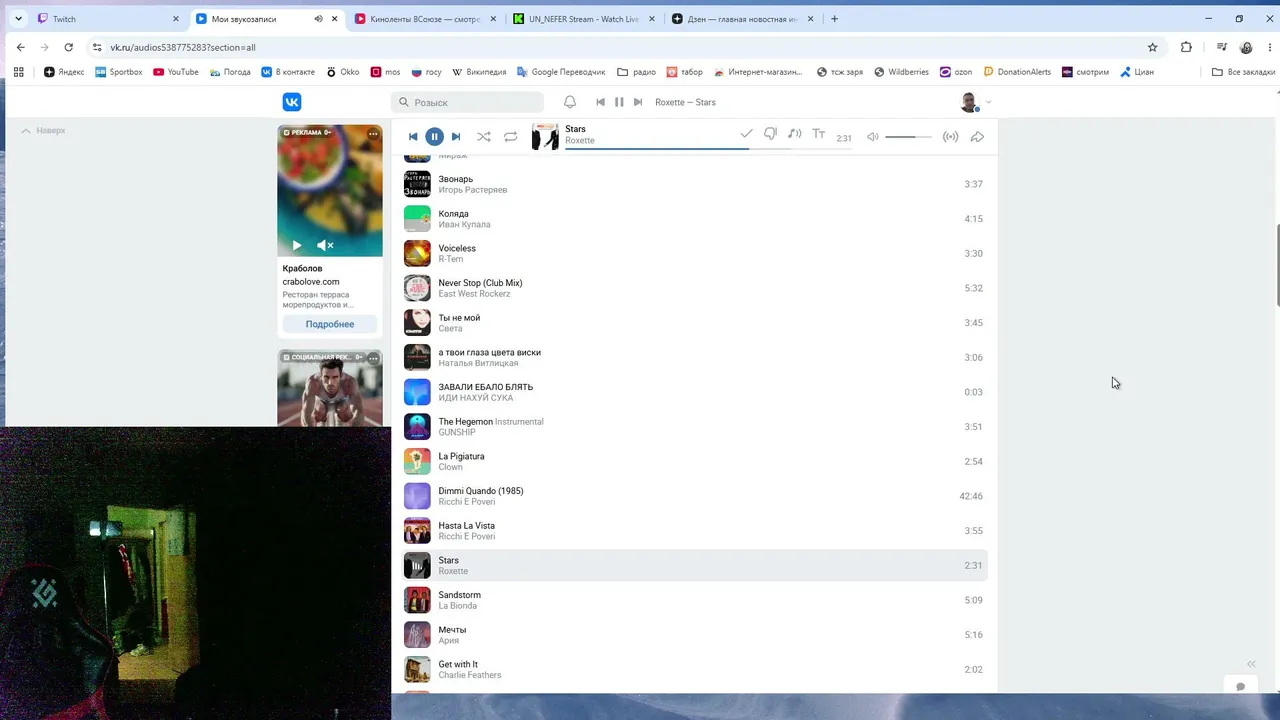Screen dimensions: 1280x720
Task: Switch to Киноленты ВСоюзе tab
Action: tap(424, 19)
